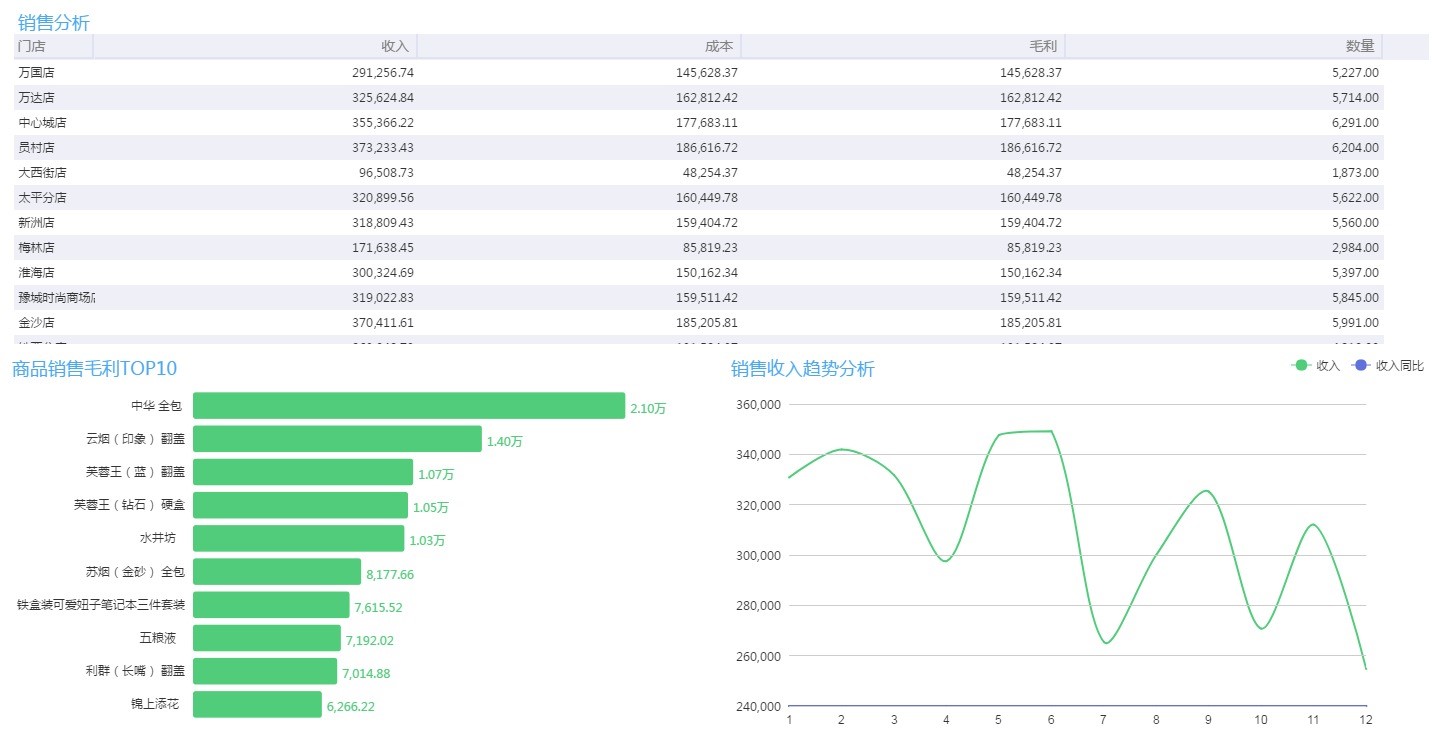Screen dimensions: 1432x737
Task: Click the blue 收入同比 legend marker
Action: point(1360,366)
